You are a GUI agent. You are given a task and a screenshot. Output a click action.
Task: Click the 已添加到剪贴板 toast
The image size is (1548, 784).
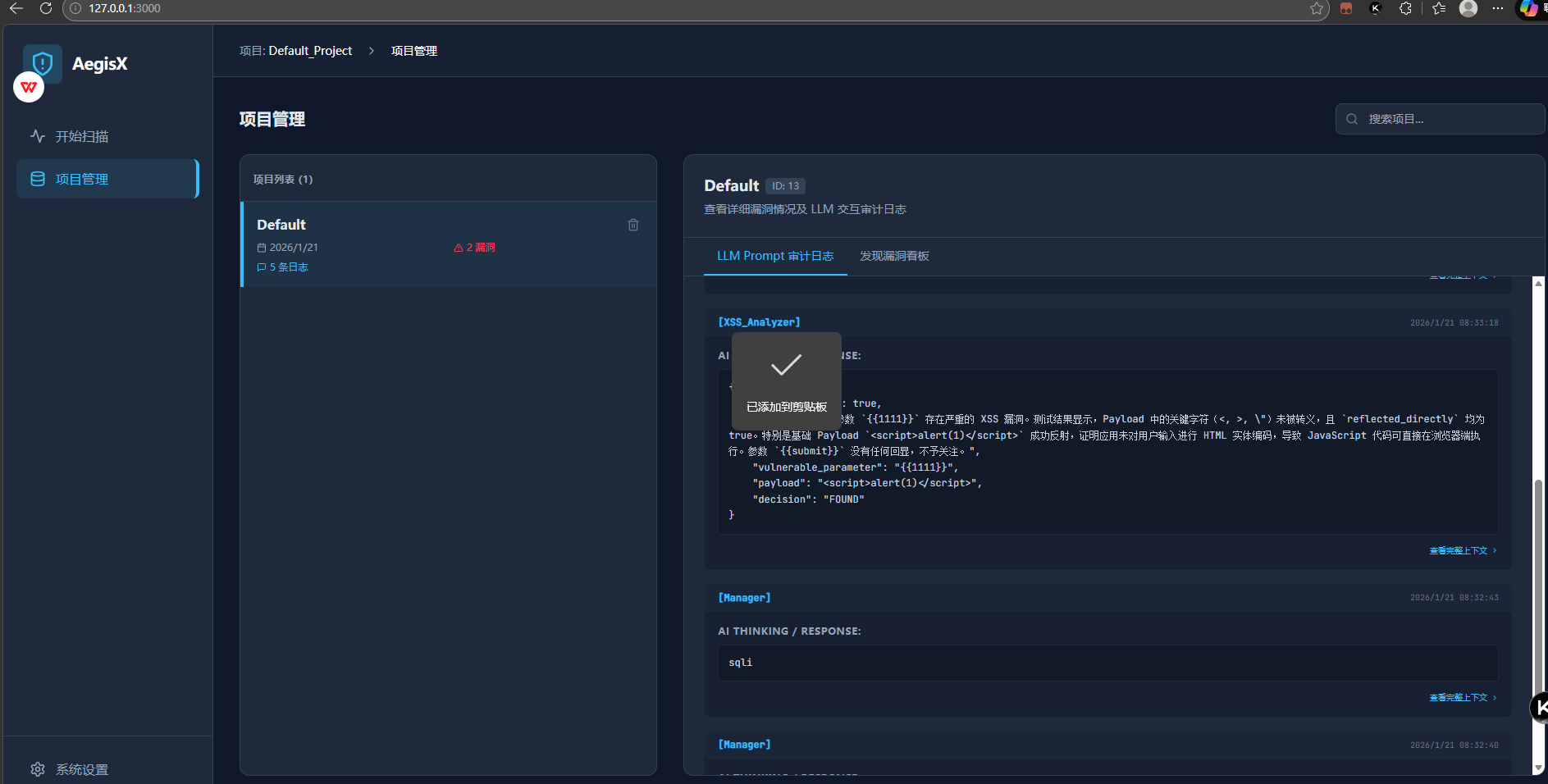(x=786, y=381)
